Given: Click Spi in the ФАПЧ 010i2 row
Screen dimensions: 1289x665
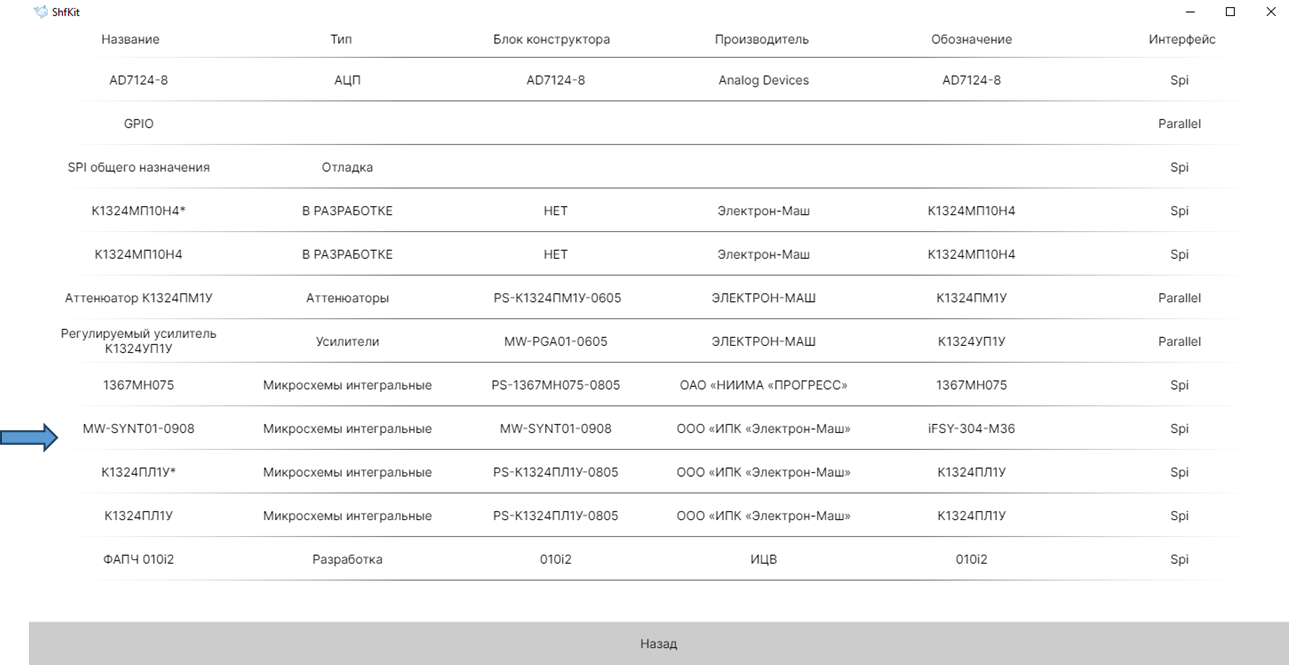Looking at the screenshot, I should click(1179, 559).
